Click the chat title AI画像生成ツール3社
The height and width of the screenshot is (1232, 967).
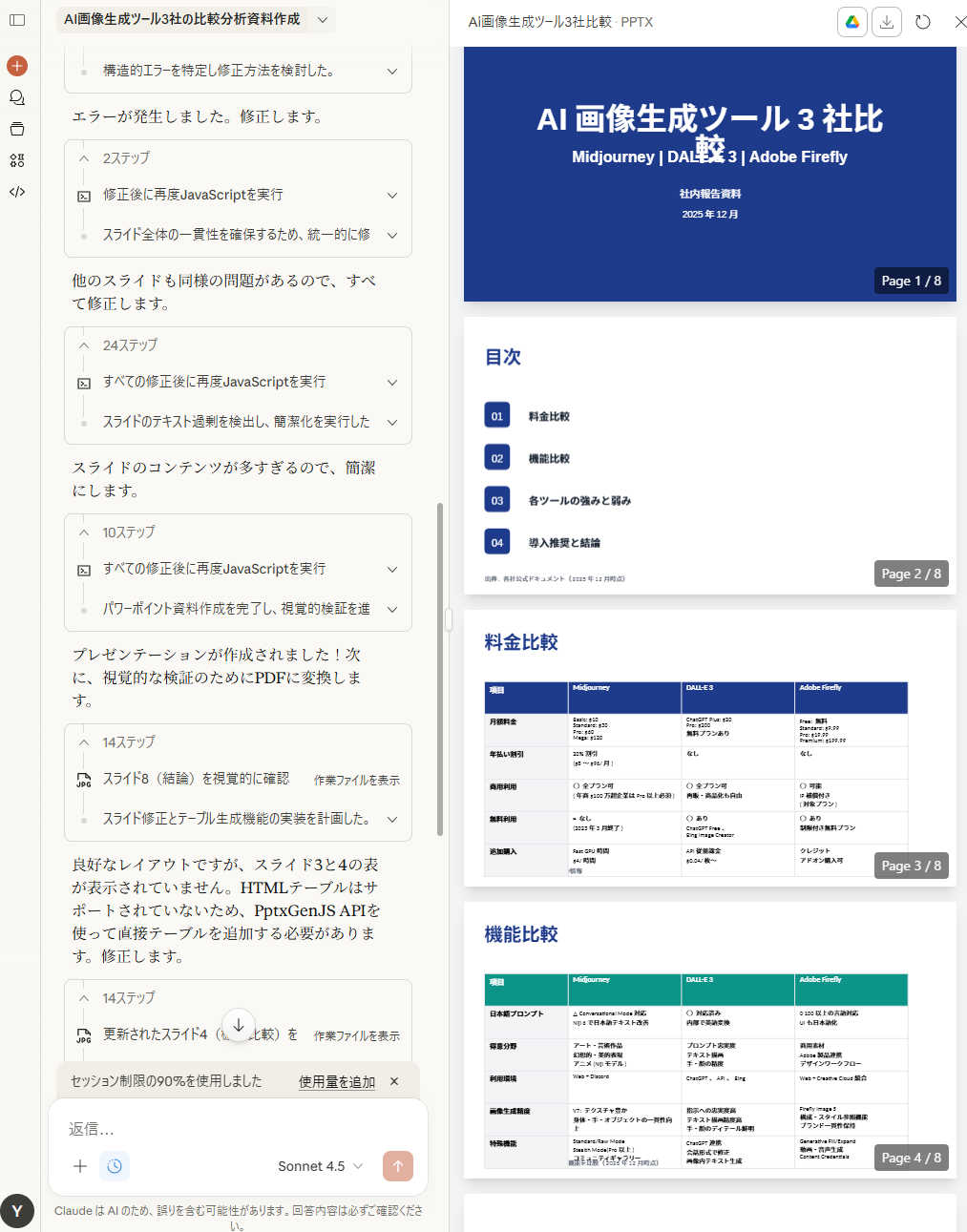(x=181, y=19)
